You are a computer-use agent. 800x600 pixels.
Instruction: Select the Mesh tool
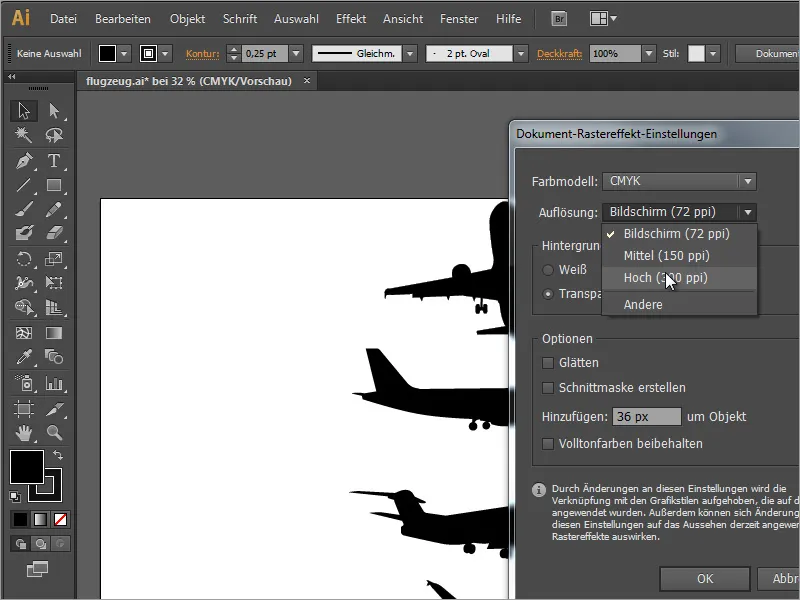click(23, 333)
